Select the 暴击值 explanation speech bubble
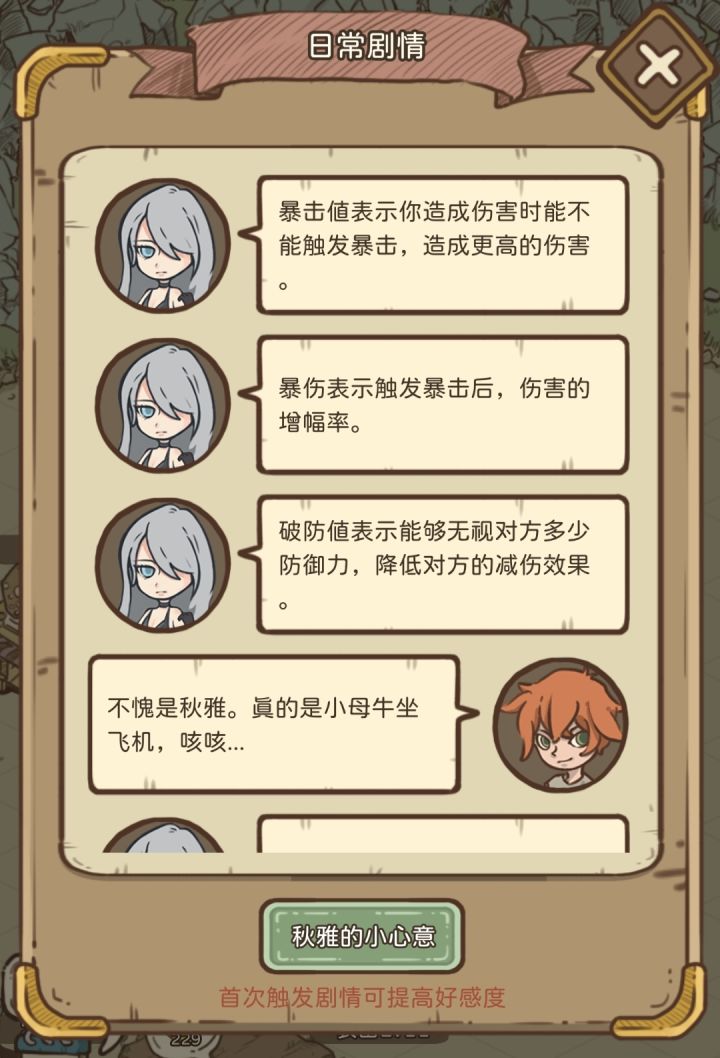 coord(443,246)
